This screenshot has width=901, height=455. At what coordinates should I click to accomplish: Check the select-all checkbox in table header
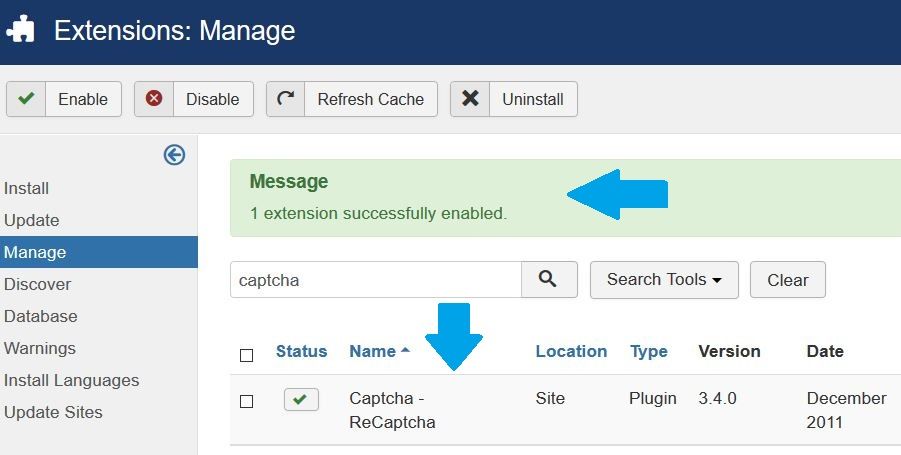(x=247, y=356)
